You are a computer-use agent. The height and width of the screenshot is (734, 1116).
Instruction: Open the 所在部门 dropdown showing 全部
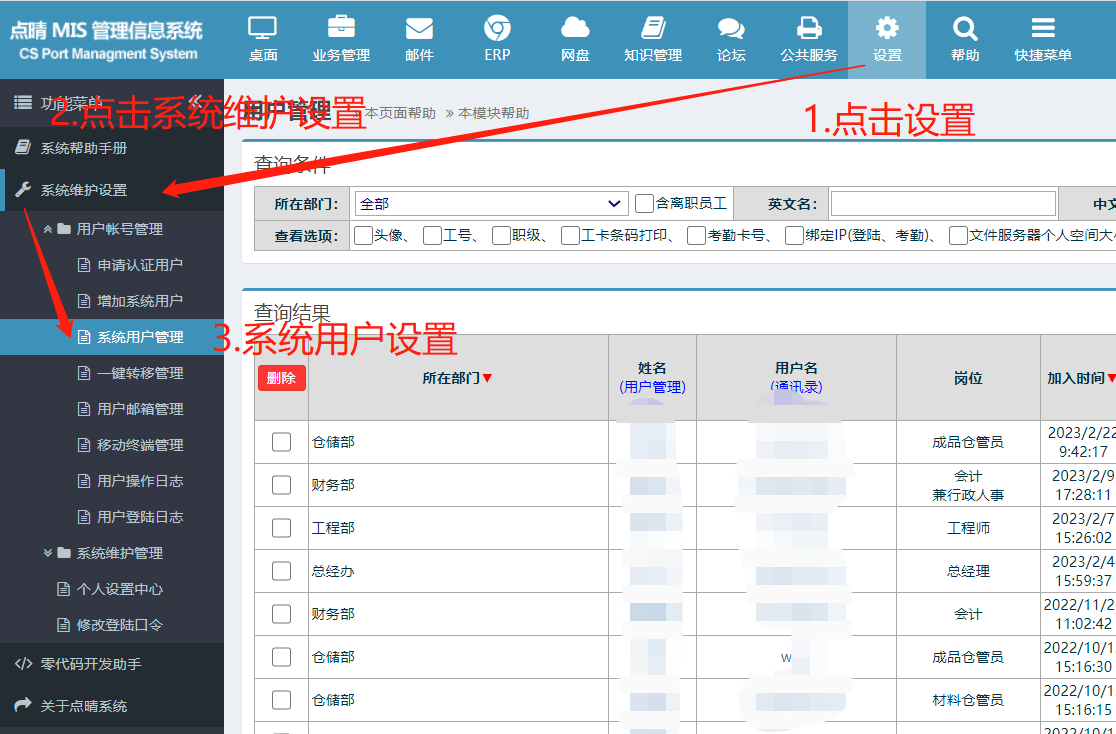(x=491, y=204)
